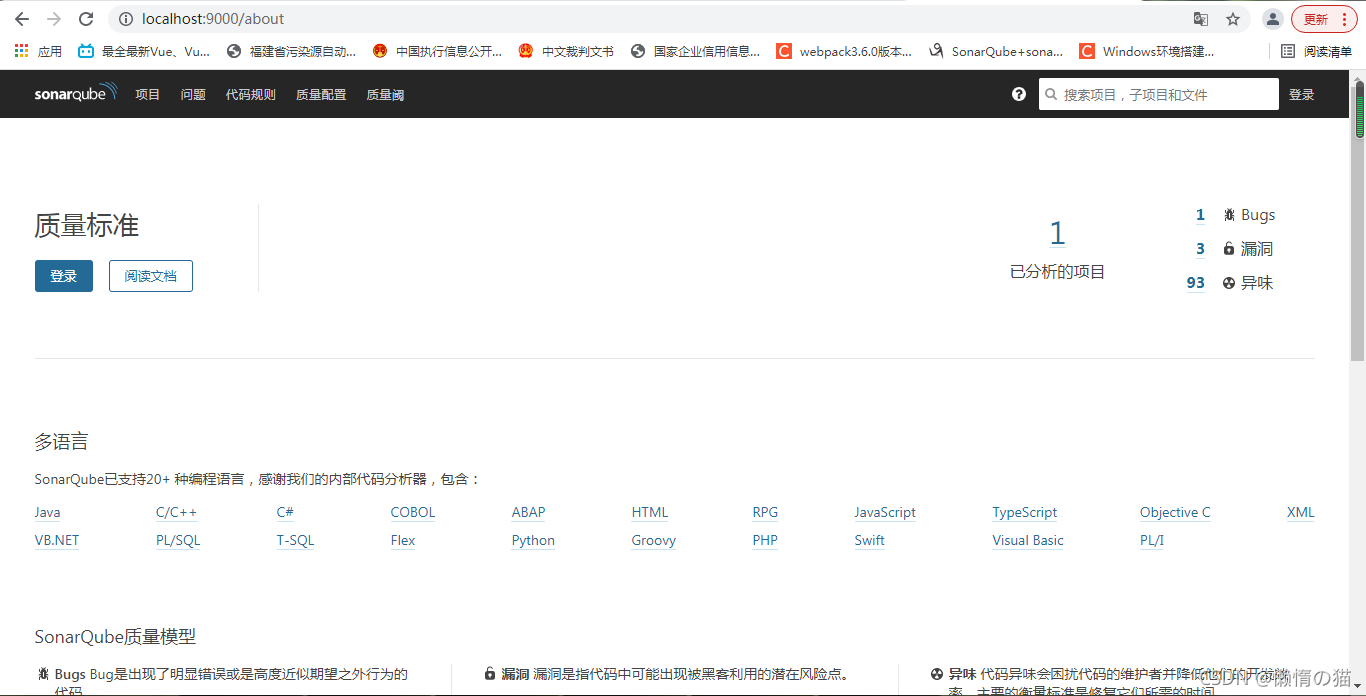The height and width of the screenshot is (696, 1366).
Task: Reload the page with refresh icon
Action: click(86, 19)
